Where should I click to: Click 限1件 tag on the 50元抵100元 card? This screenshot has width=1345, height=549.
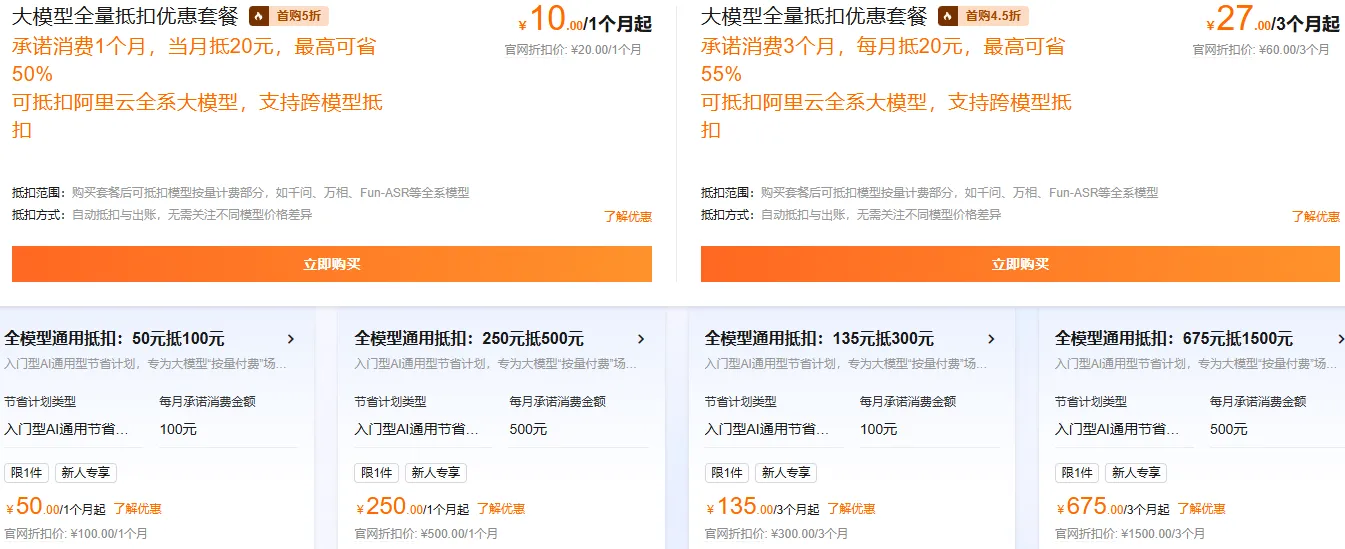pyautogui.click(x=26, y=473)
